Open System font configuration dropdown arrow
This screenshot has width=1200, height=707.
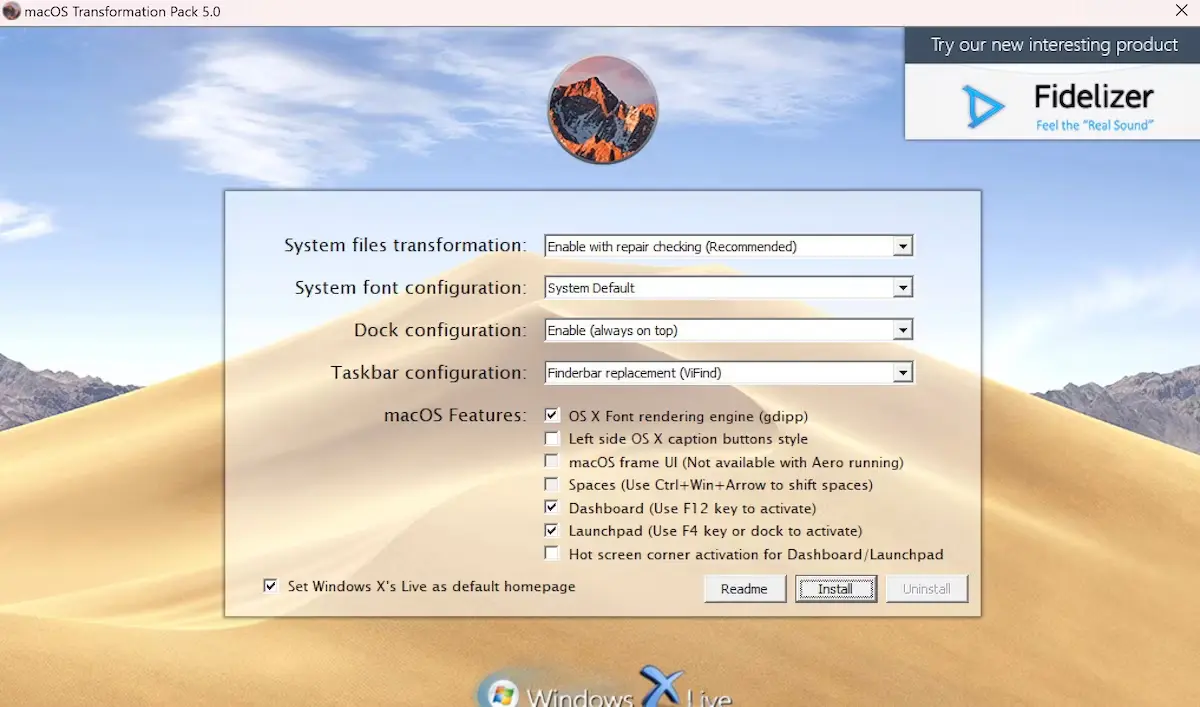[903, 288]
